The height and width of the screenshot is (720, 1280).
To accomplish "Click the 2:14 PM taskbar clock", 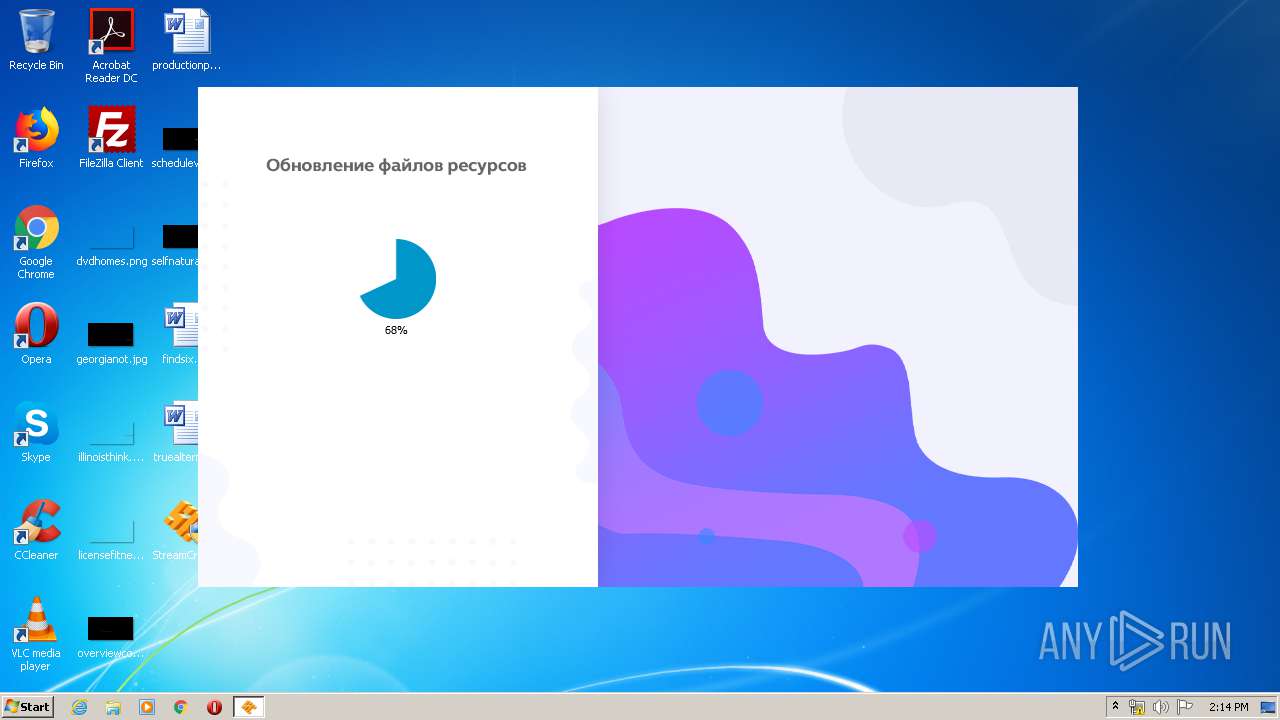I will click(1228, 707).
